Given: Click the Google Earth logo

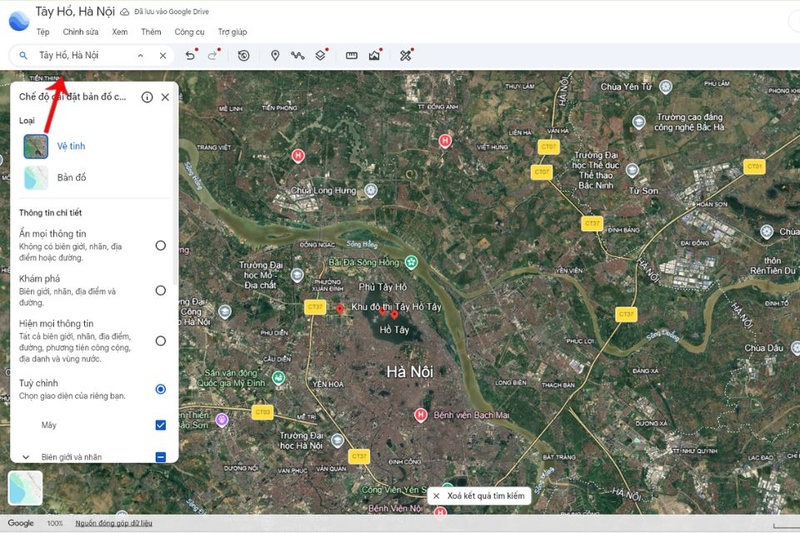Looking at the screenshot, I should coord(19,20).
